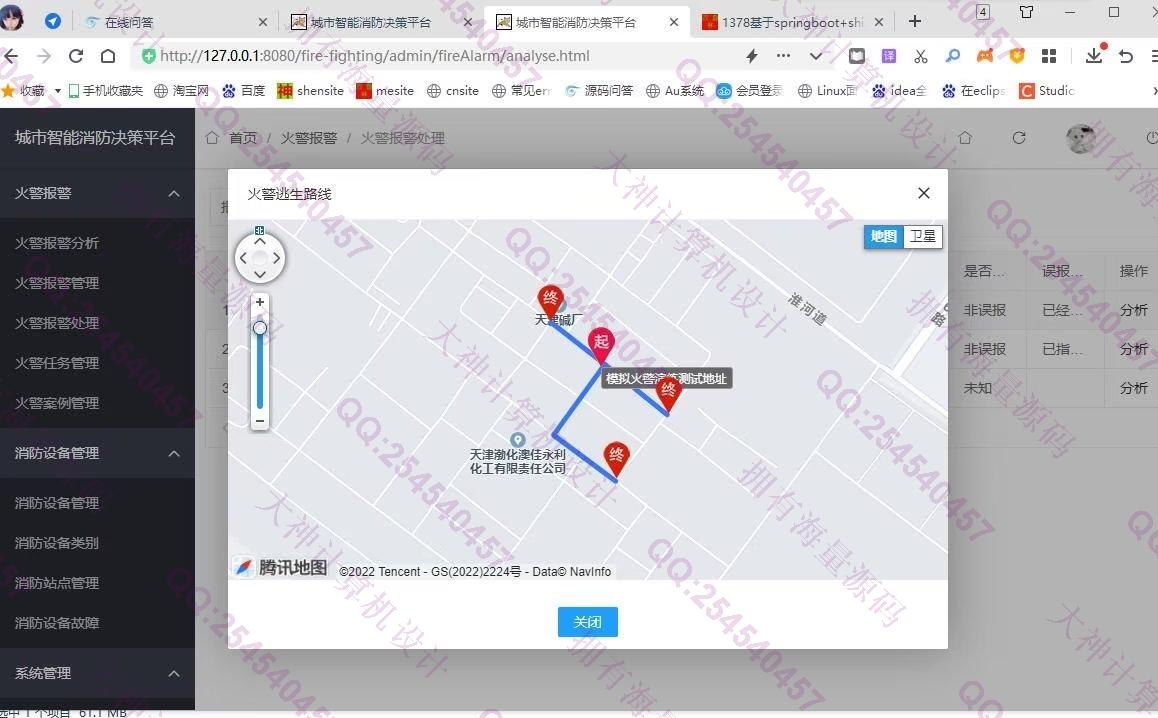Switch to the 1378基于springboot browser tab
This screenshot has height=718, width=1158.
click(x=792, y=22)
